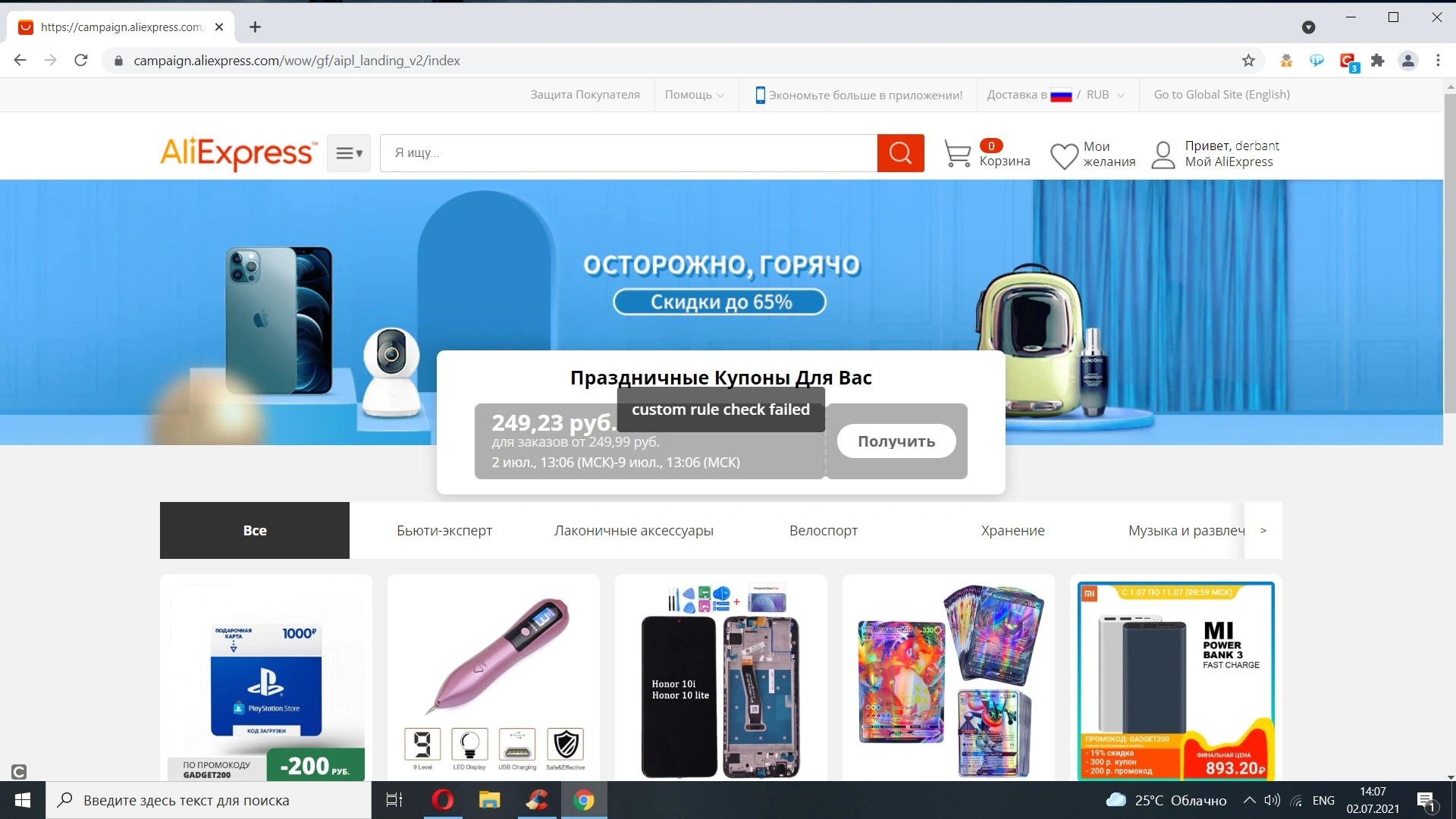Click the ENG language indicator
The width and height of the screenshot is (1456, 819).
pyautogui.click(x=1323, y=800)
